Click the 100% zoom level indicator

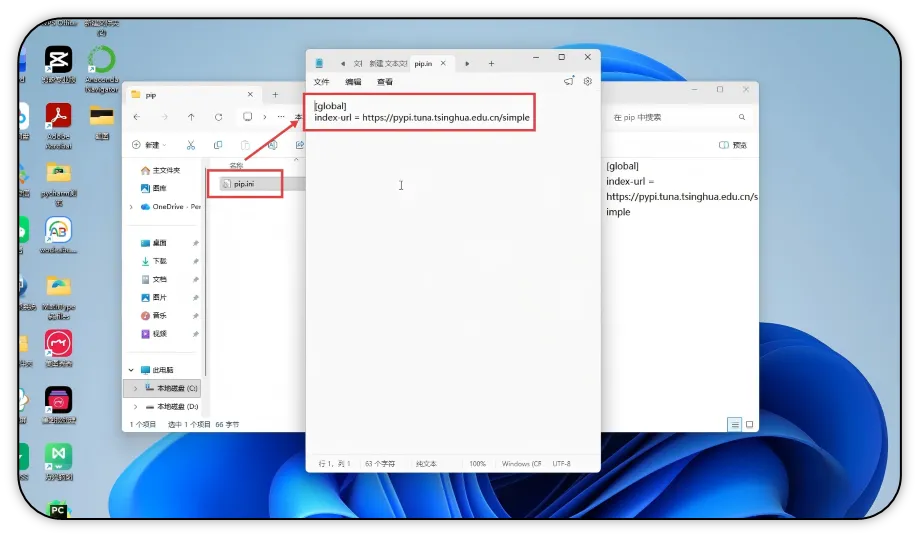478,464
